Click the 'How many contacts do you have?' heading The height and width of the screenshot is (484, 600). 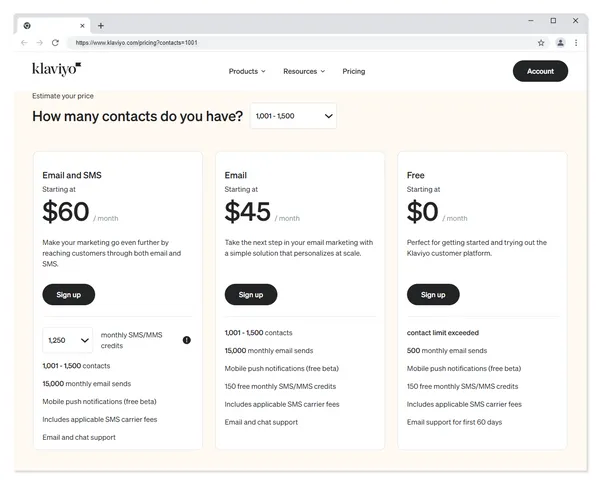(x=137, y=116)
